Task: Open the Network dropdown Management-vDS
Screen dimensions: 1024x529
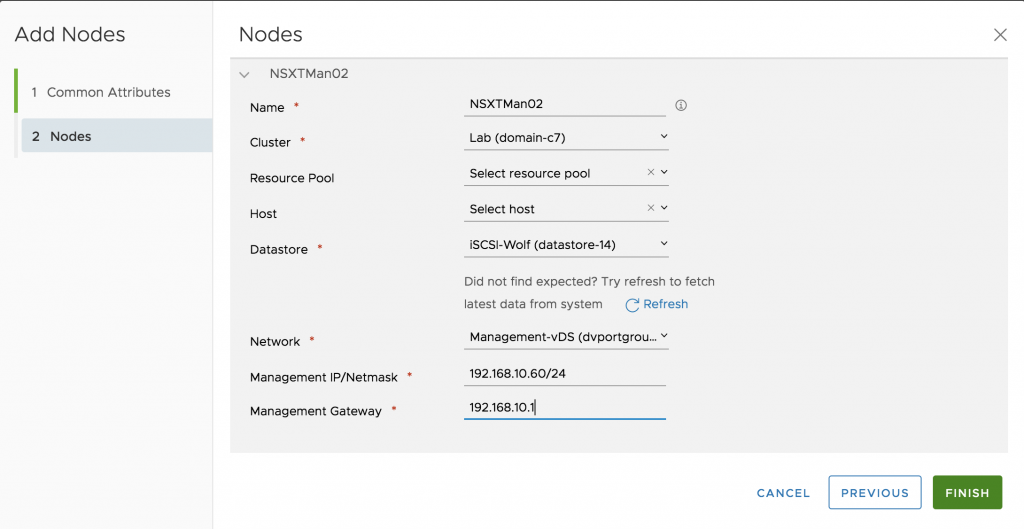Action: 566,337
